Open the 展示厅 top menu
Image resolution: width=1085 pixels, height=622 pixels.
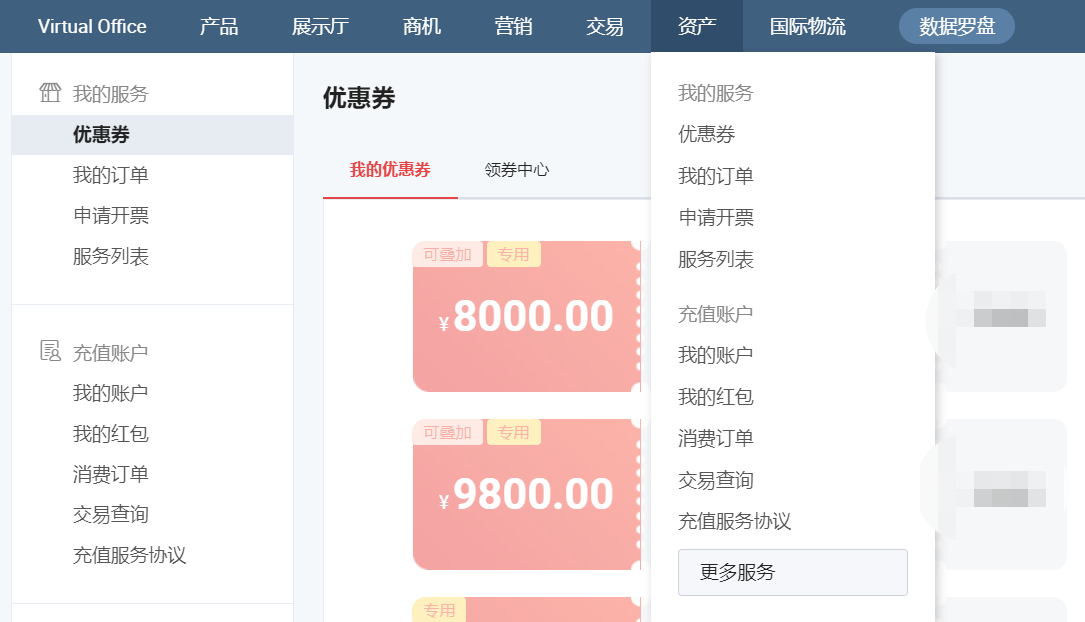[320, 26]
